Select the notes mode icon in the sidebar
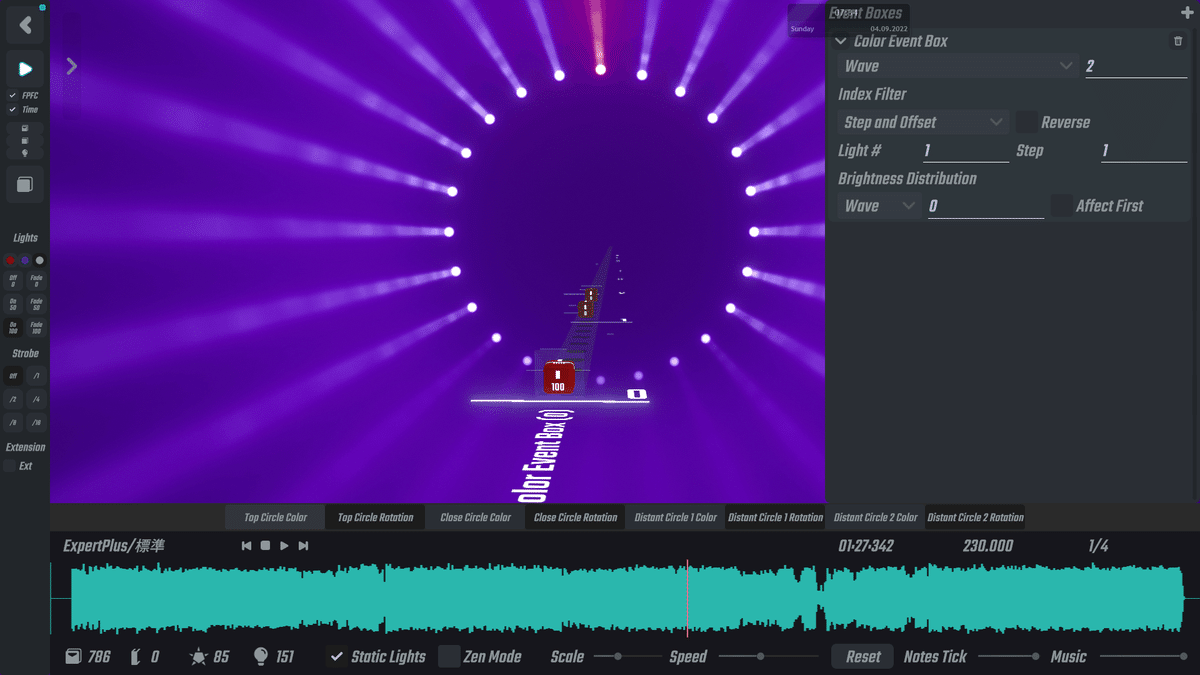 25,128
